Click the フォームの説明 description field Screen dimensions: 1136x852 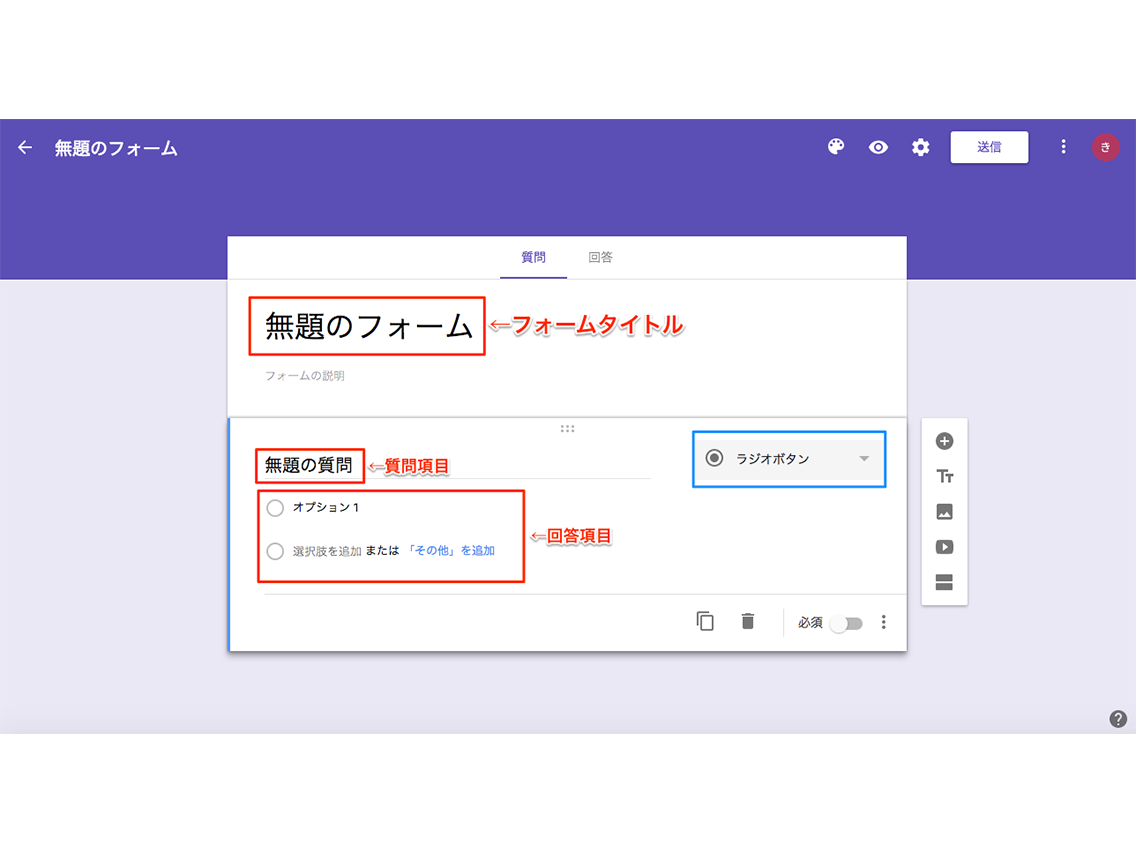point(304,376)
